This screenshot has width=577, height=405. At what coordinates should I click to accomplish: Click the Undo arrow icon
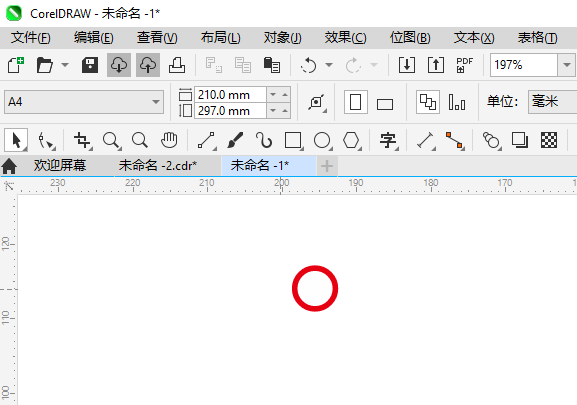[308, 65]
